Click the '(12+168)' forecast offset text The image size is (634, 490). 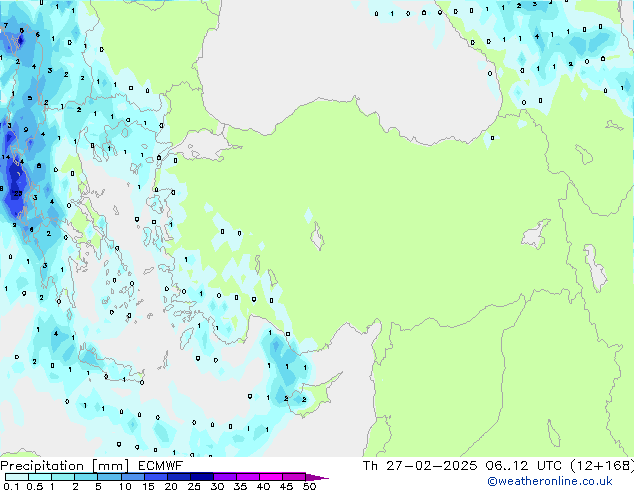[x=602, y=466]
